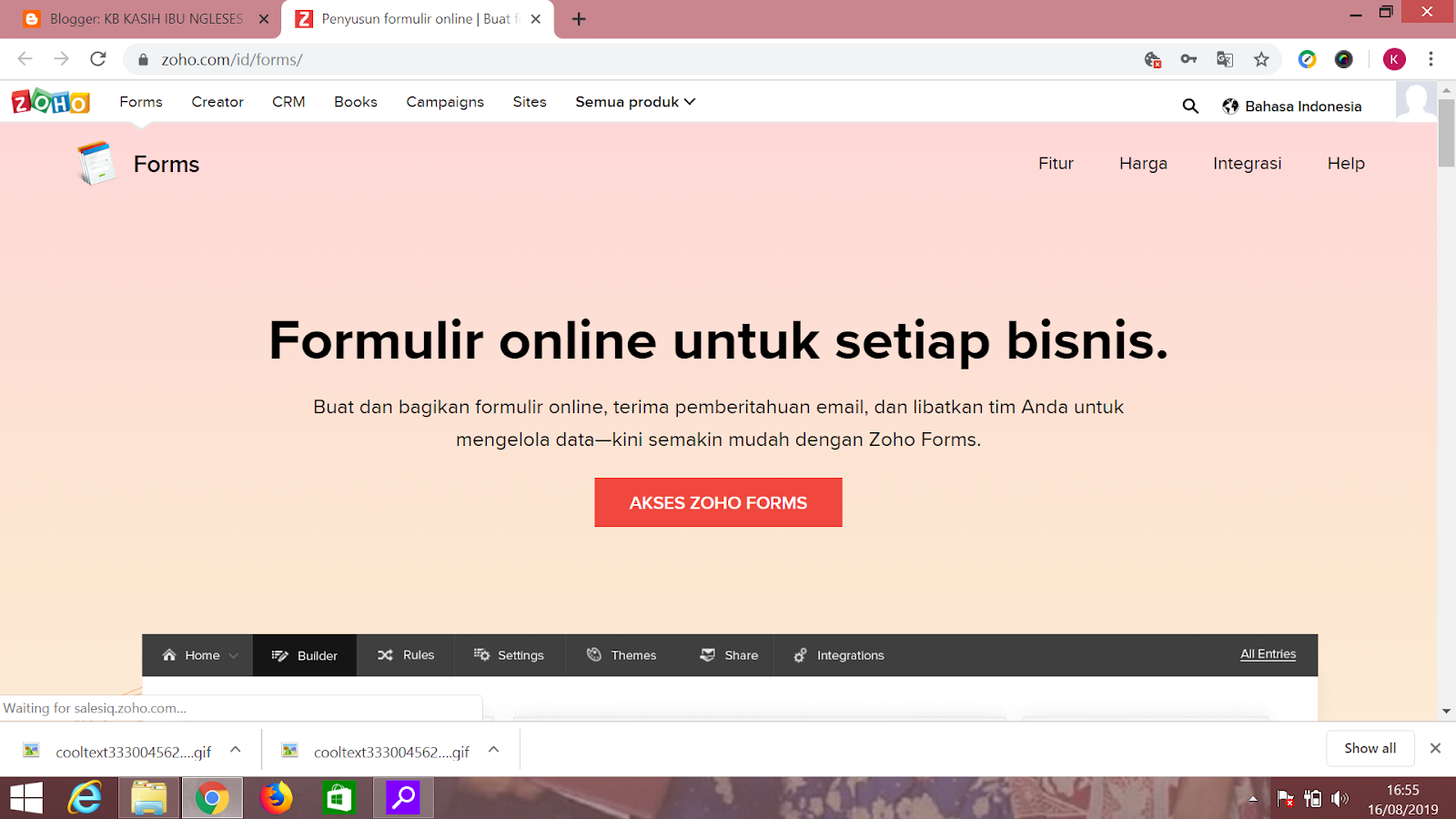The image size is (1456, 819).
Task: Open the saved passwords key icon
Action: click(1188, 59)
